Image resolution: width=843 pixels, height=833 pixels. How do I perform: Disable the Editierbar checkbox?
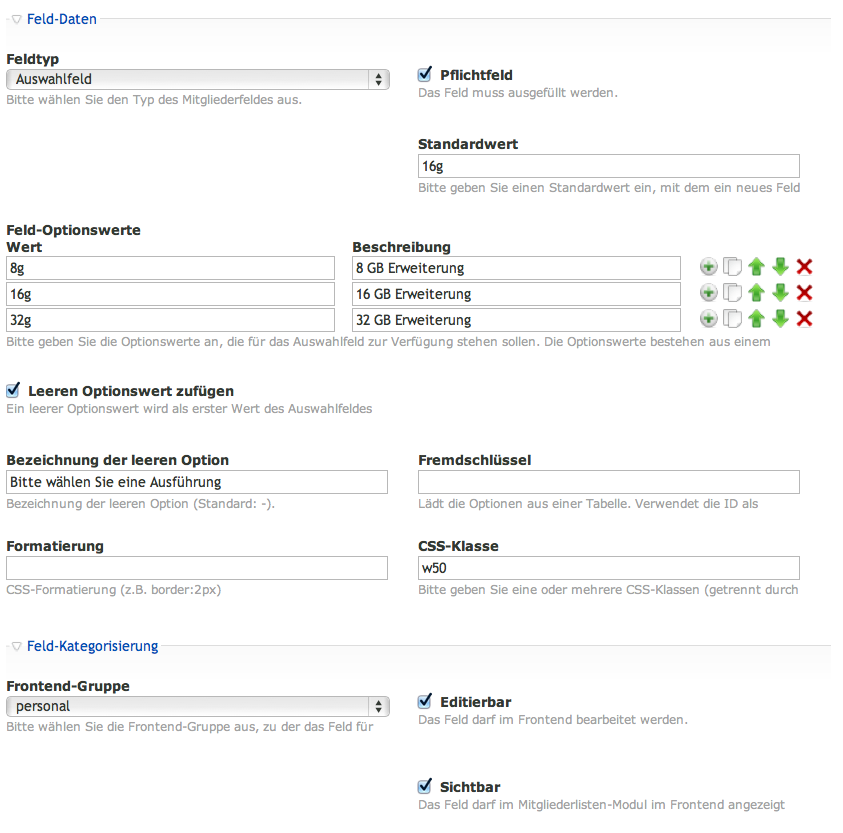[x=425, y=701]
